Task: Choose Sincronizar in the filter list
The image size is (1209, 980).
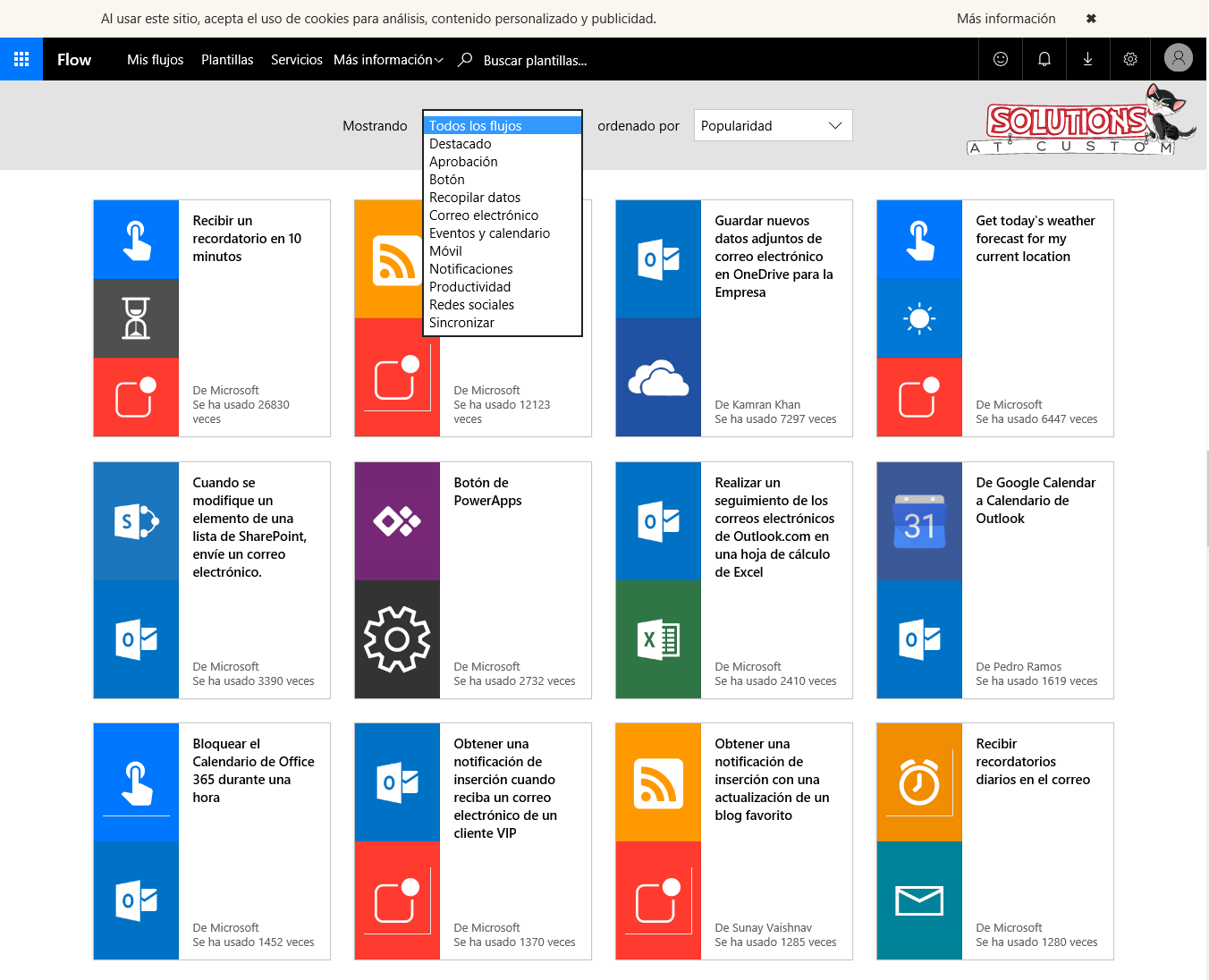Action: coord(503,323)
